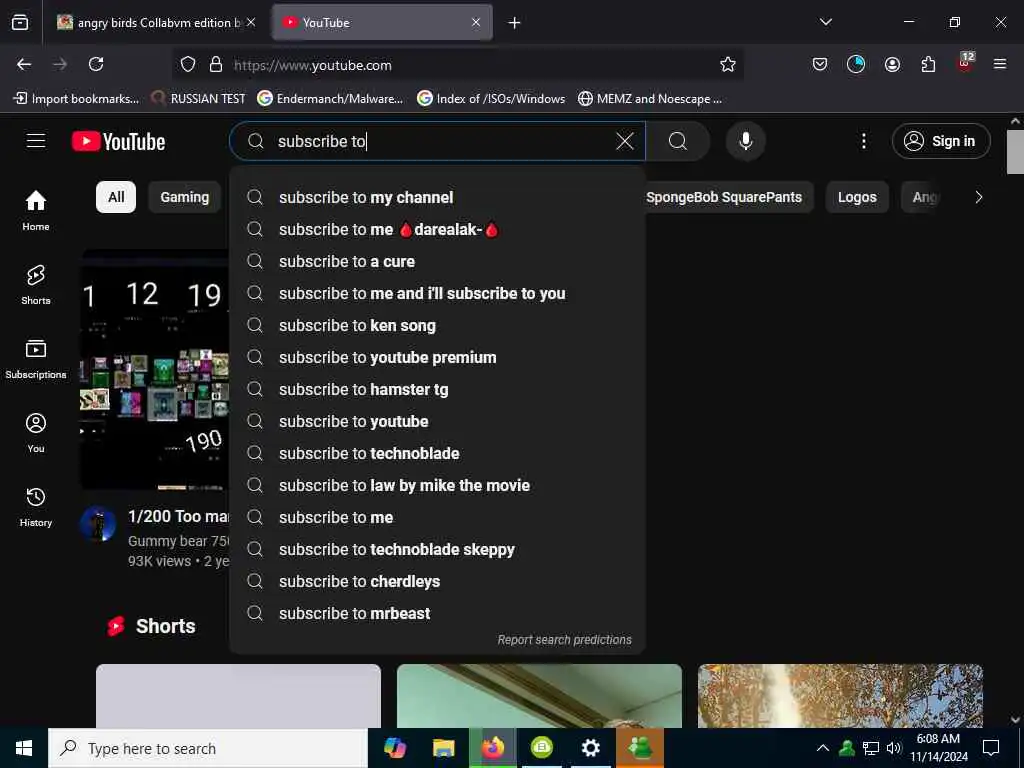
Task: Open the volume control in system tray
Action: click(894, 748)
